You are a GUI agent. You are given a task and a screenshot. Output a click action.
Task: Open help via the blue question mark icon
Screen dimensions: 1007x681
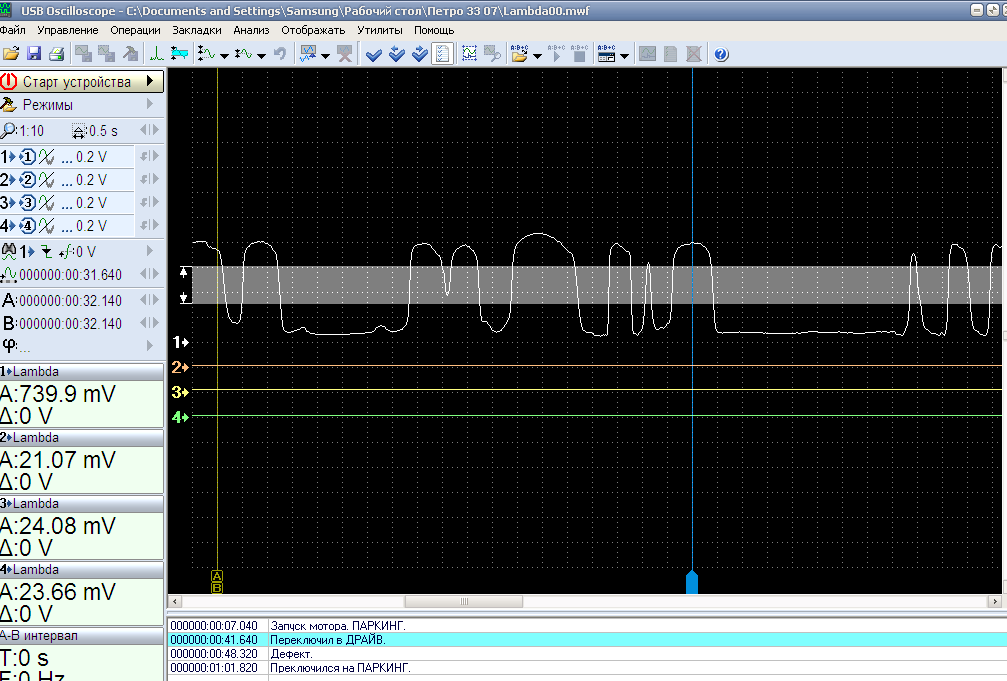721,54
